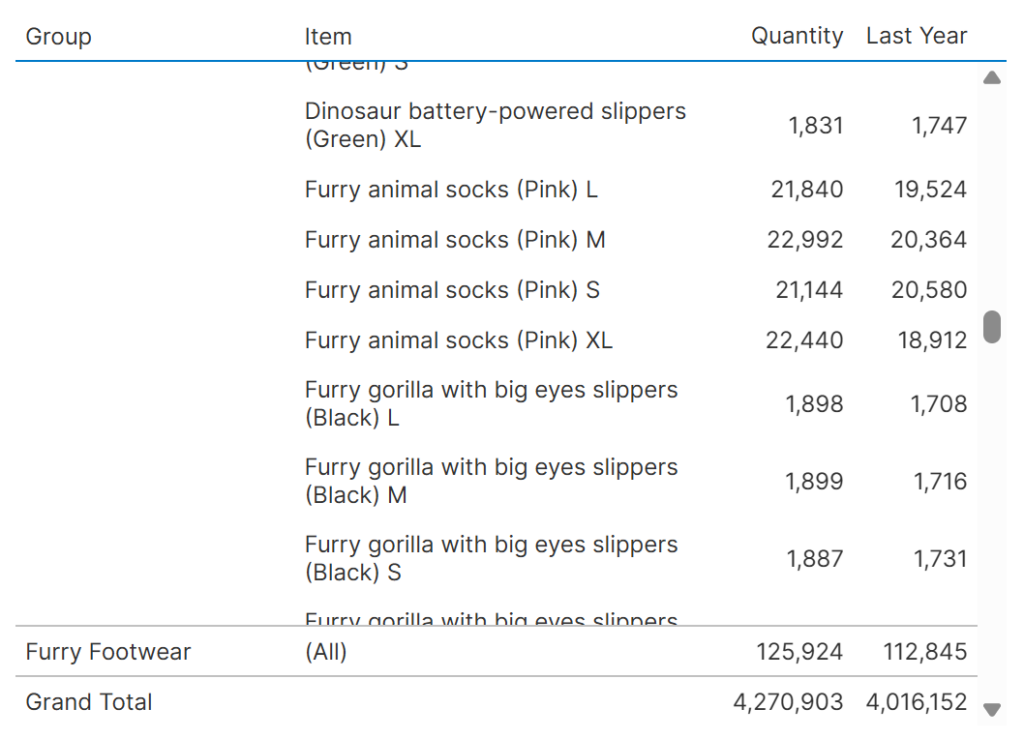The height and width of the screenshot is (738, 1024).
Task: Select Furry gorilla slippers (Black) M item
Action: 491,481
